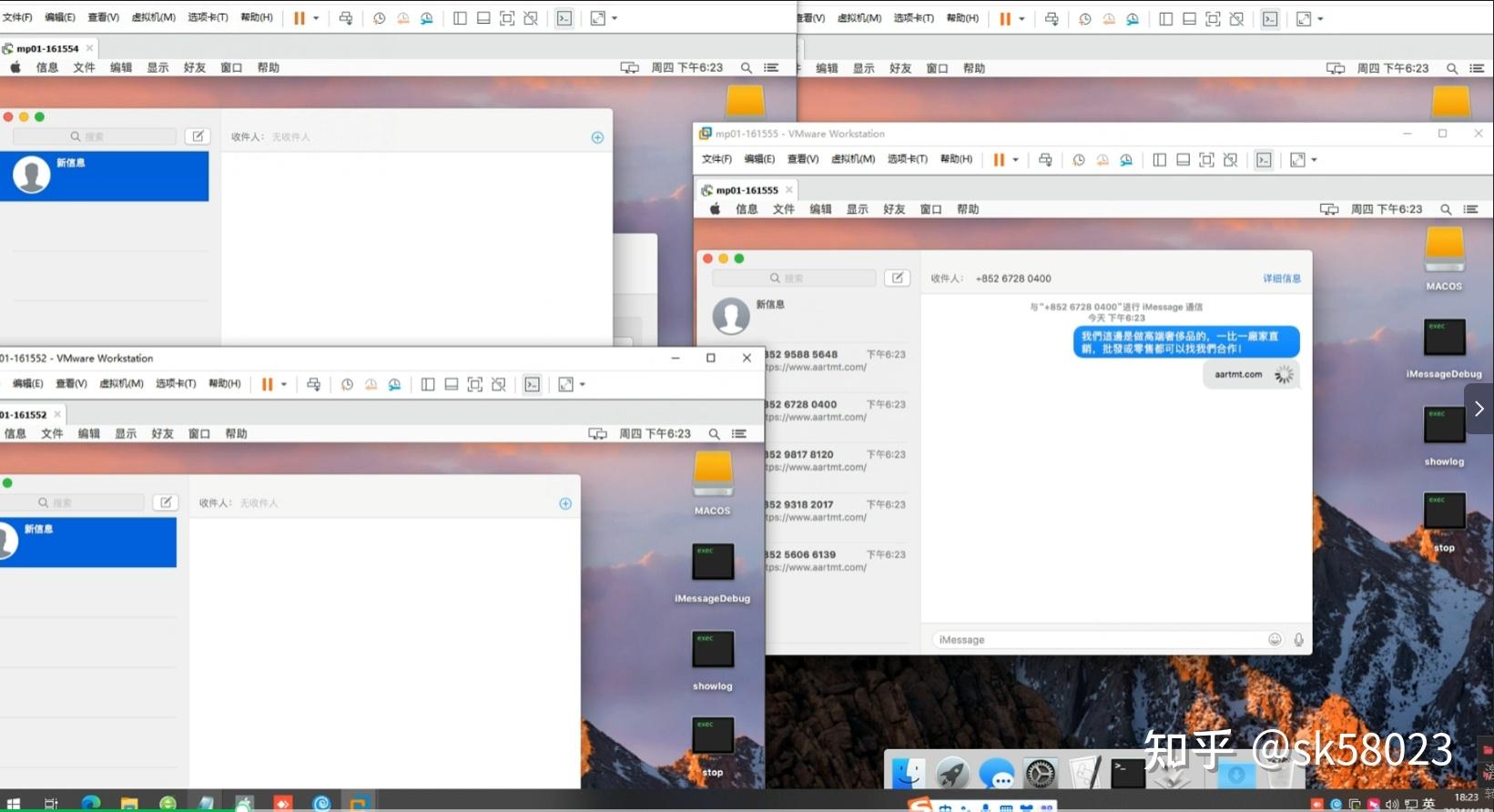
Task: Open macOS 好友 menu in mp01-161555
Action: click(894, 209)
